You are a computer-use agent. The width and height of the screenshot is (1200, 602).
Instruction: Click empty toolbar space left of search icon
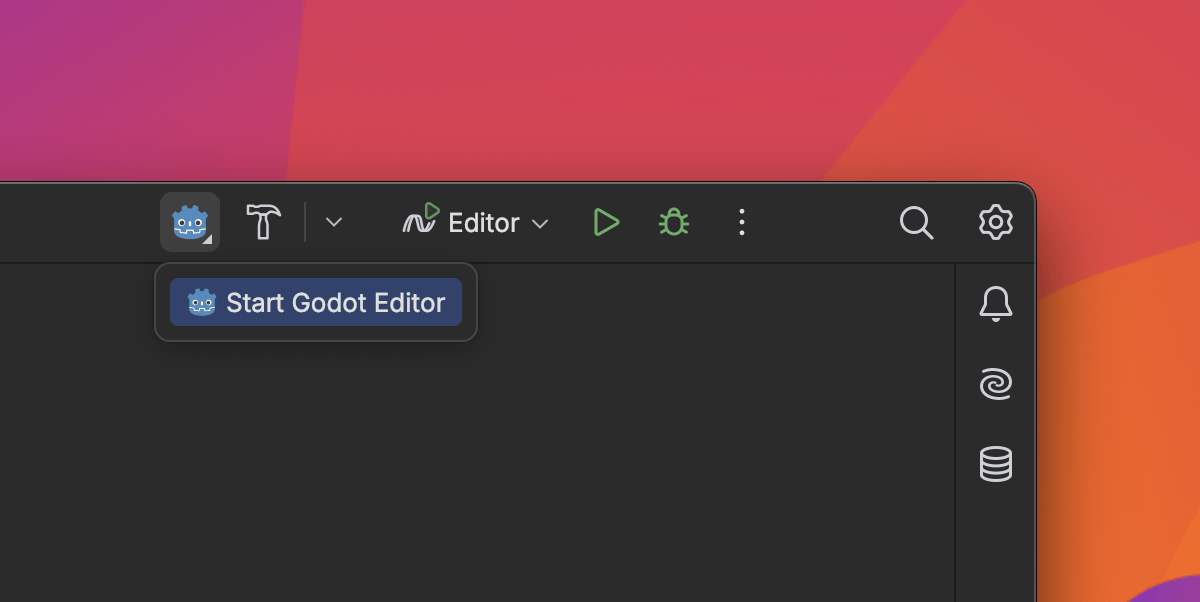point(830,222)
